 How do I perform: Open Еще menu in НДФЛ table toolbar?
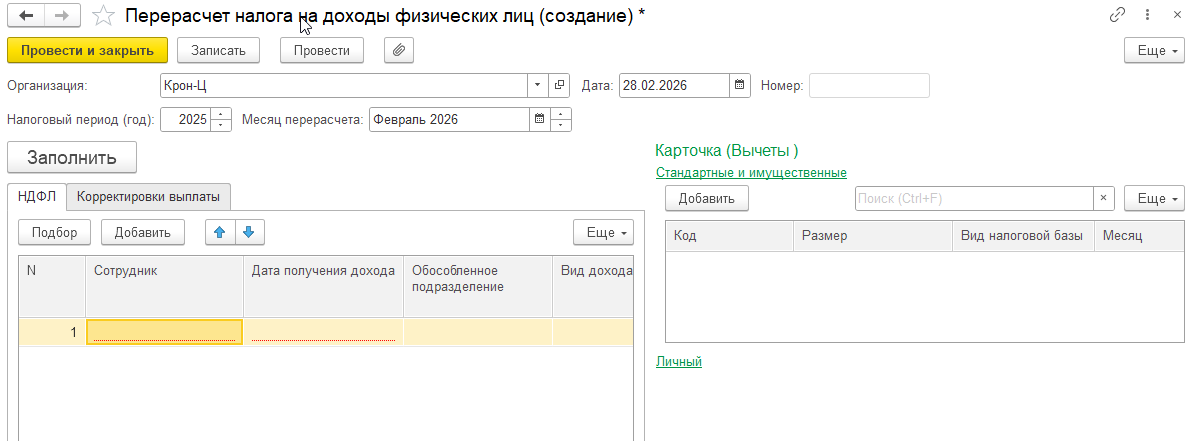point(603,232)
